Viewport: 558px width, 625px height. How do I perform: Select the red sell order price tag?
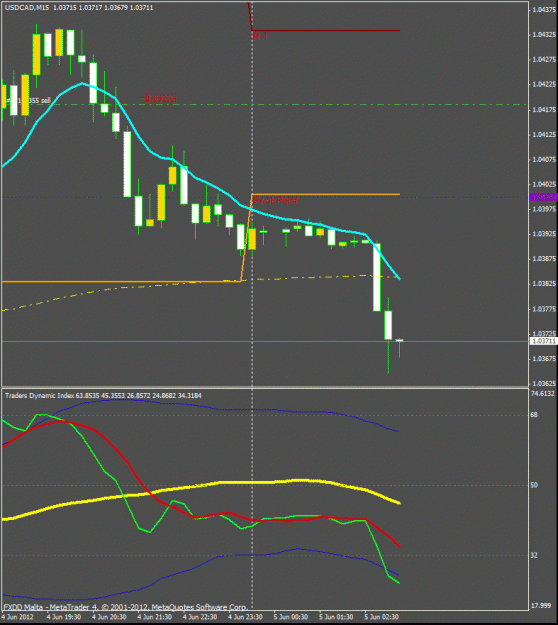click(161, 98)
